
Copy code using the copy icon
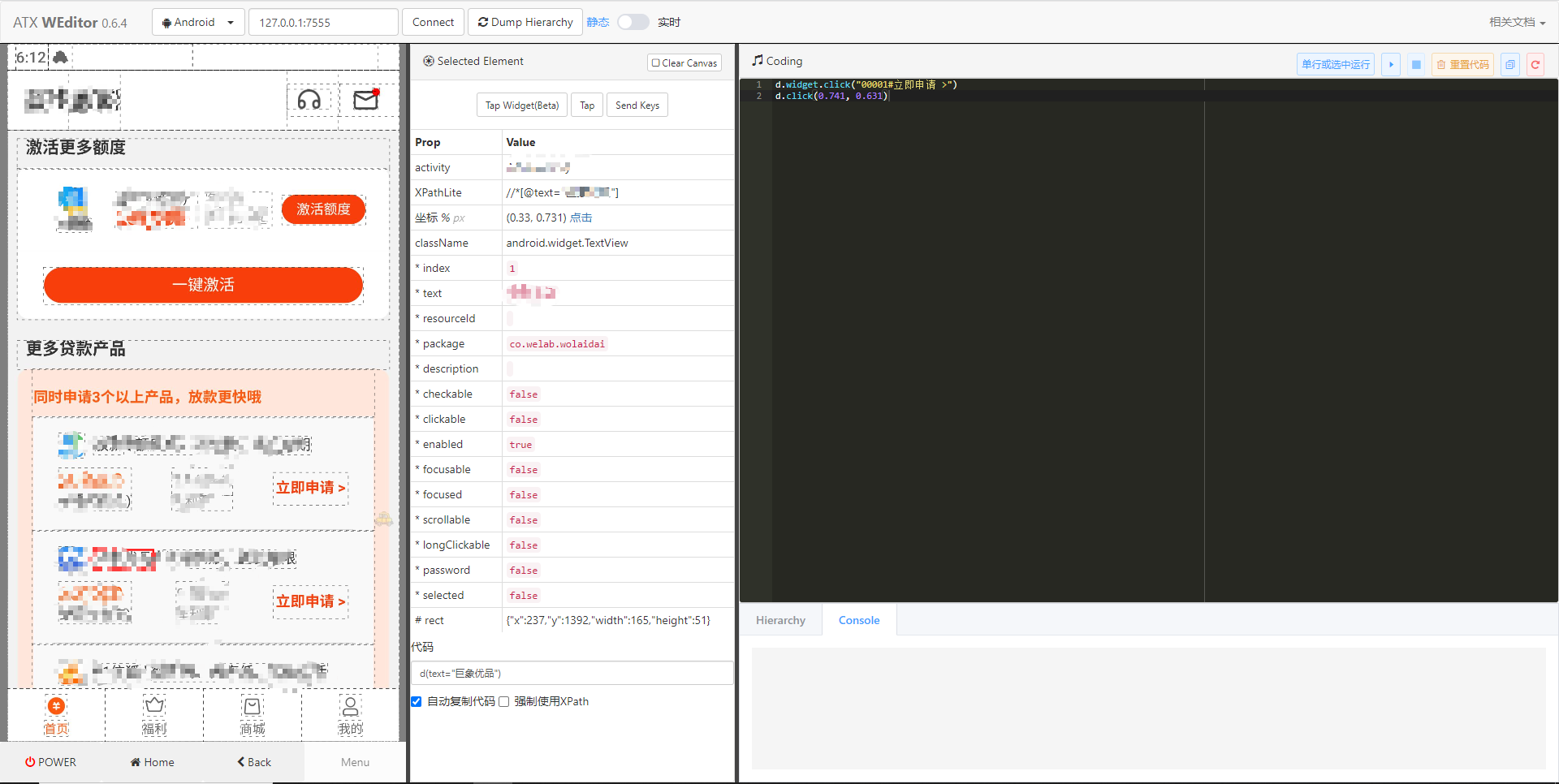[1510, 64]
